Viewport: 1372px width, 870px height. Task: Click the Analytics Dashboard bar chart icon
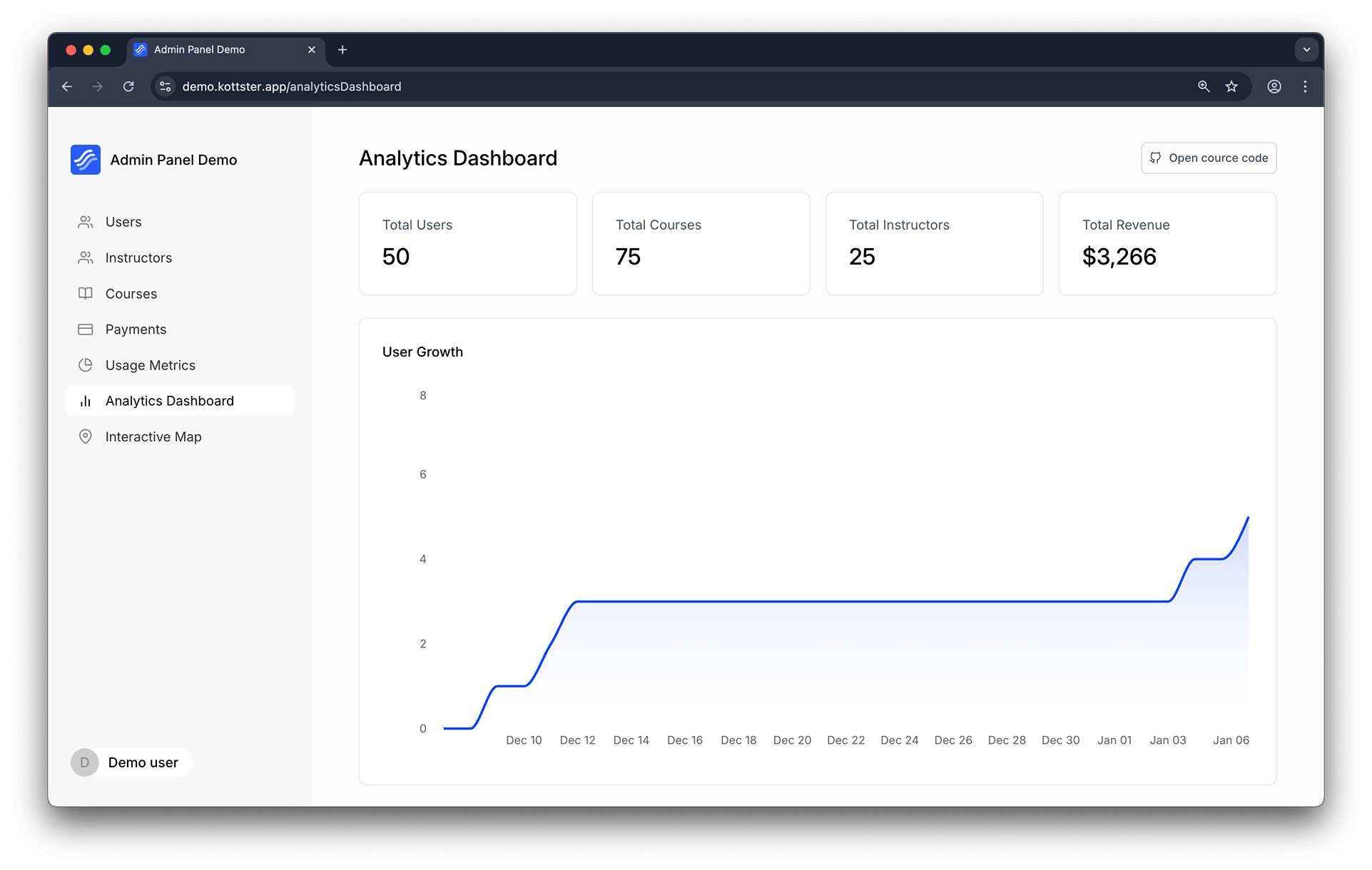pyautogui.click(x=86, y=401)
